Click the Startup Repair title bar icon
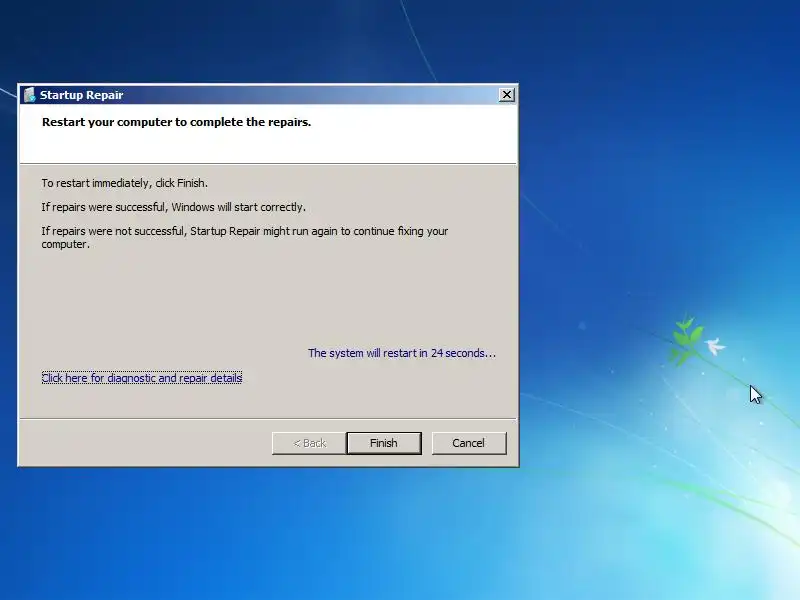This screenshot has height=600, width=800. point(30,95)
